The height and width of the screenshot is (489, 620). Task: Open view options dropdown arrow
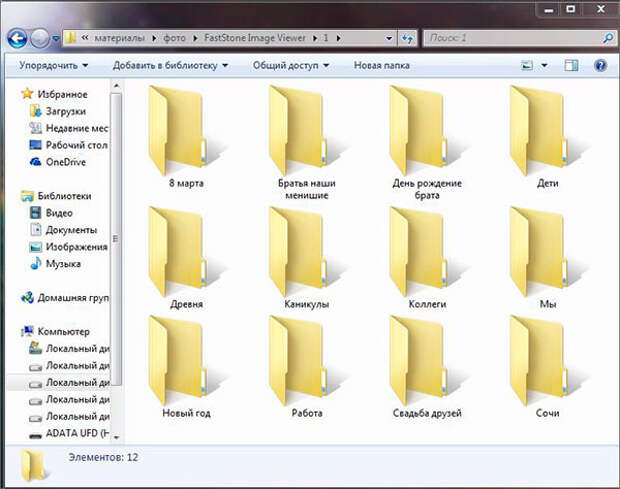[544, 65]
